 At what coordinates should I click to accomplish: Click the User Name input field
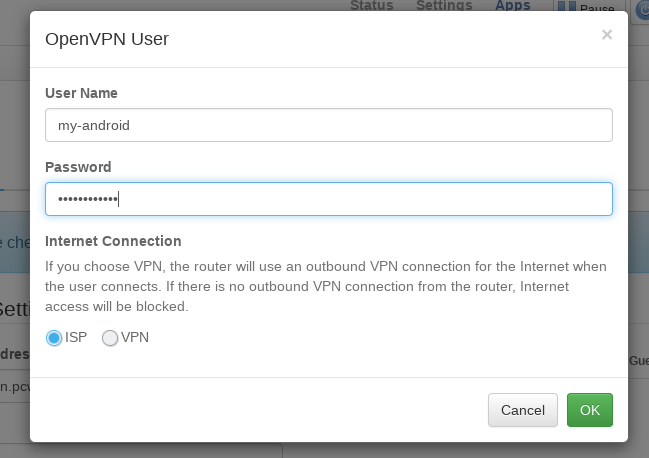pos(328,126)
